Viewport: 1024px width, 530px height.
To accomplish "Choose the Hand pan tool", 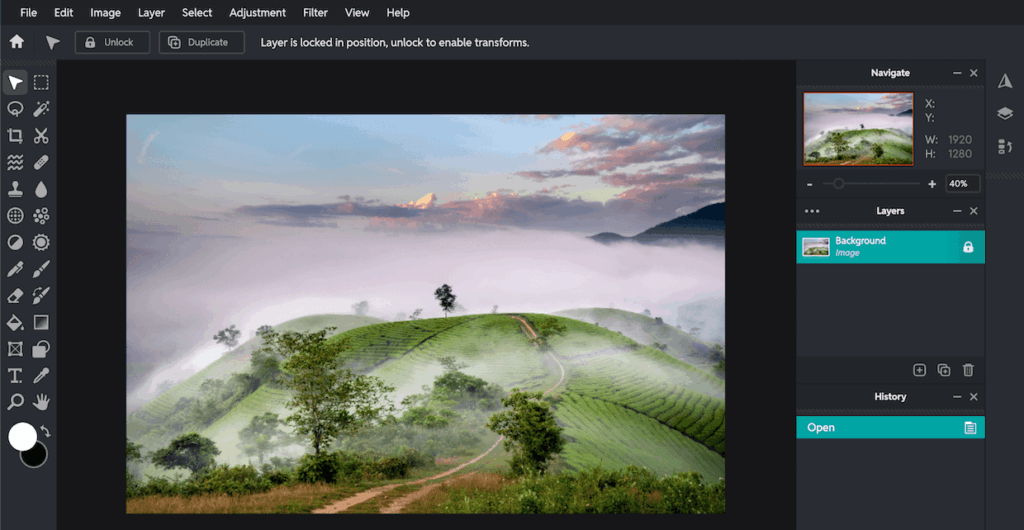I will pyautogui.click(x=41, y=402).
